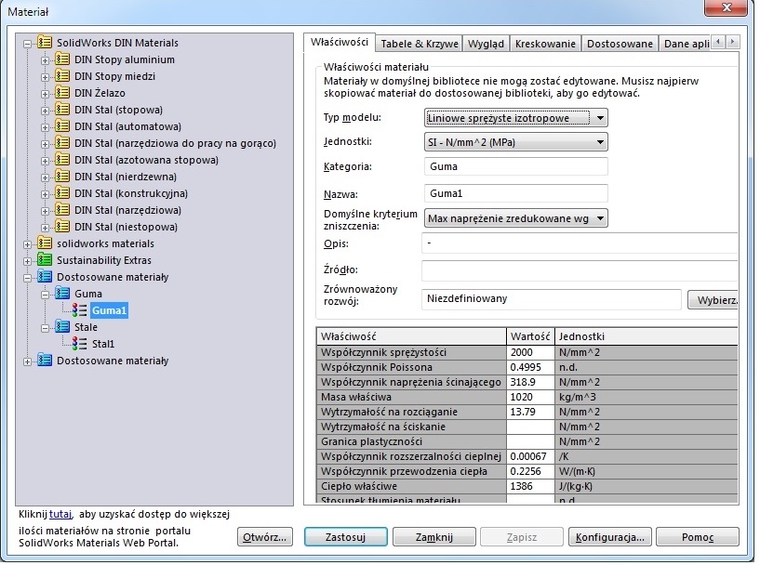Click the SolidWorks DIN Materials library icon
Image resolution: width=760 pixels, height=565 pixels.
45,42
